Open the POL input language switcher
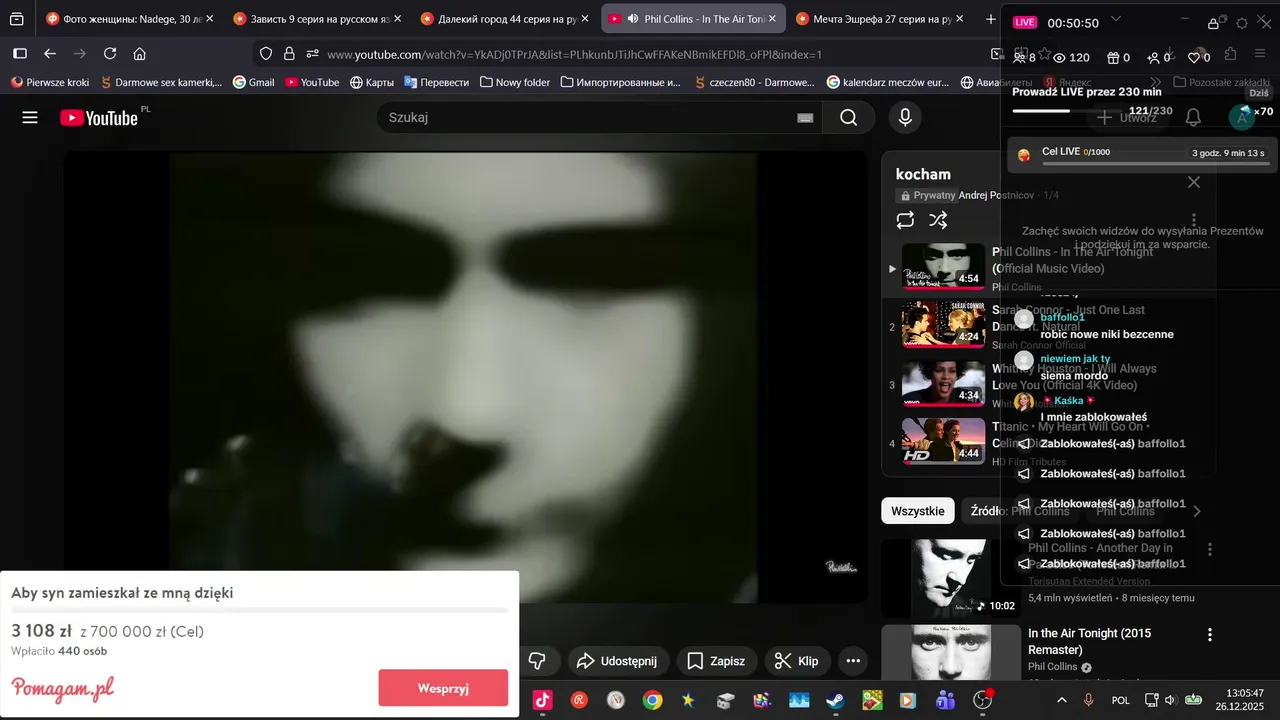The image size is (1280, 720). [x=1121, y=700]
